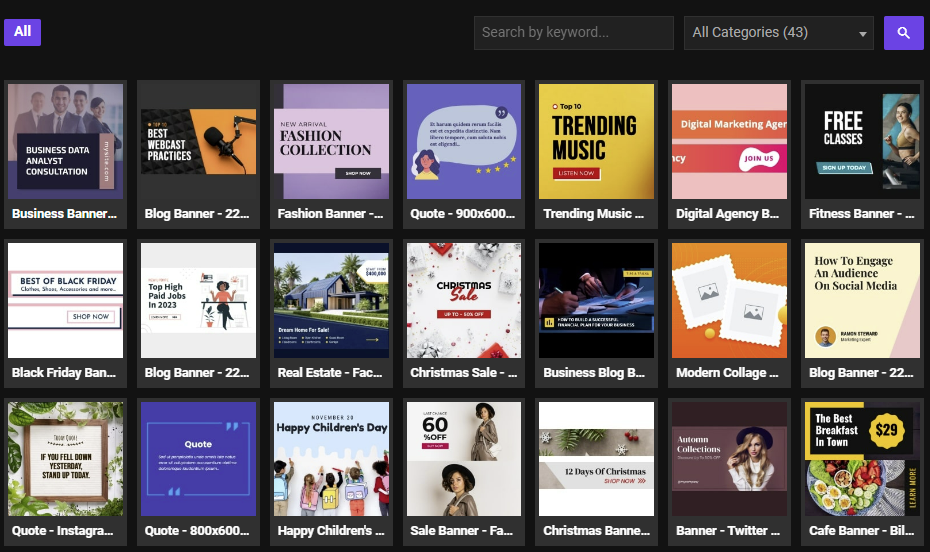Open How To Engage An Audience thumbnail

tap(862, 300)
